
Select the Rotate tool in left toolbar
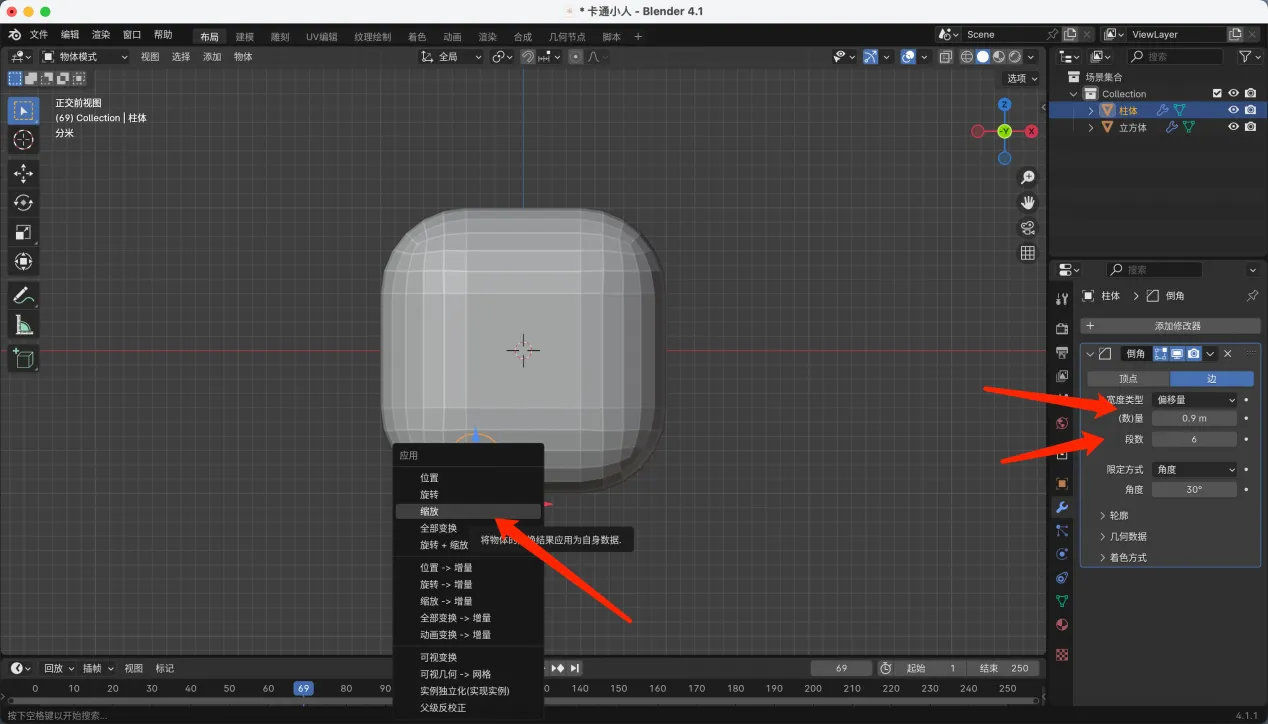[24, 203]
